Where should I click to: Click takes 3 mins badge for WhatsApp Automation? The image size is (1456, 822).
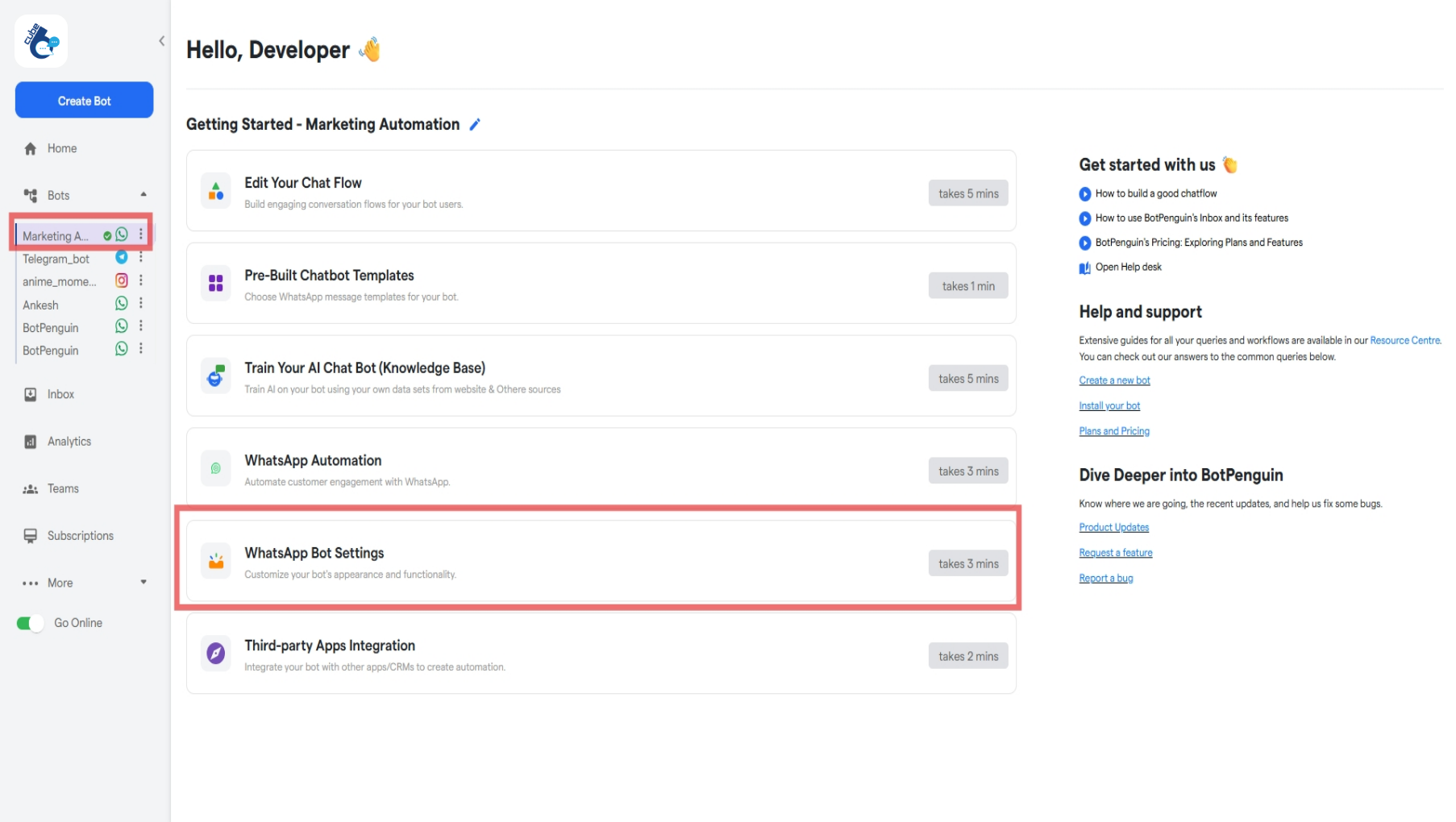(x=968, y=471)
